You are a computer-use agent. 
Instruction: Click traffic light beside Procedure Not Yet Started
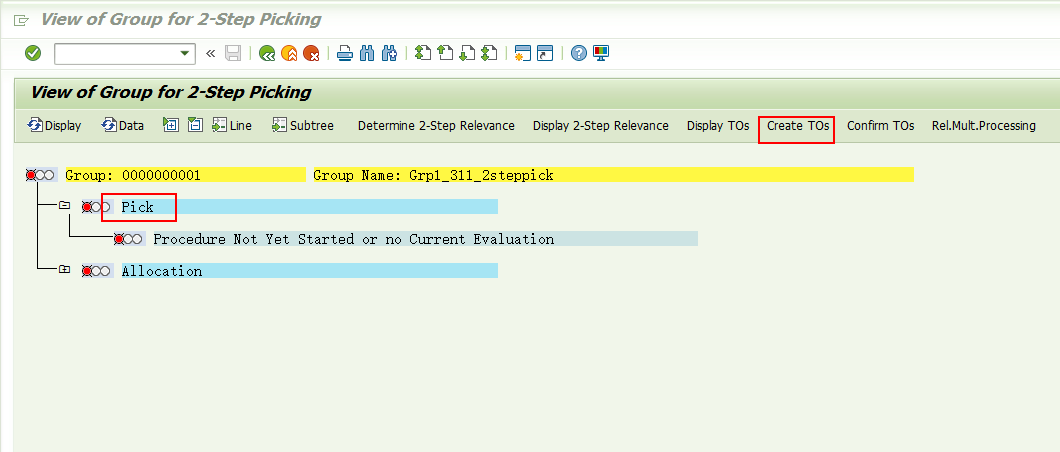tap(128, 239)
